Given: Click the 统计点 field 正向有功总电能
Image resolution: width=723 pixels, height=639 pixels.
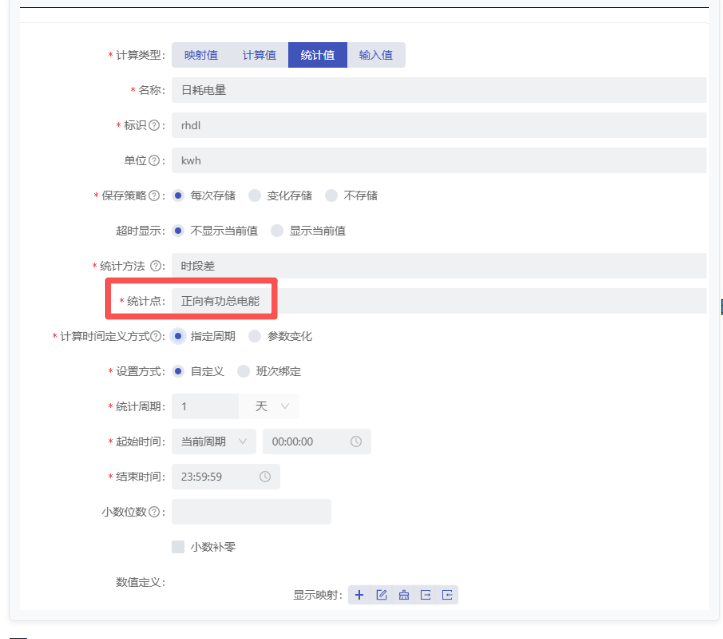Looking at the screenshot, I should point(440,301).
